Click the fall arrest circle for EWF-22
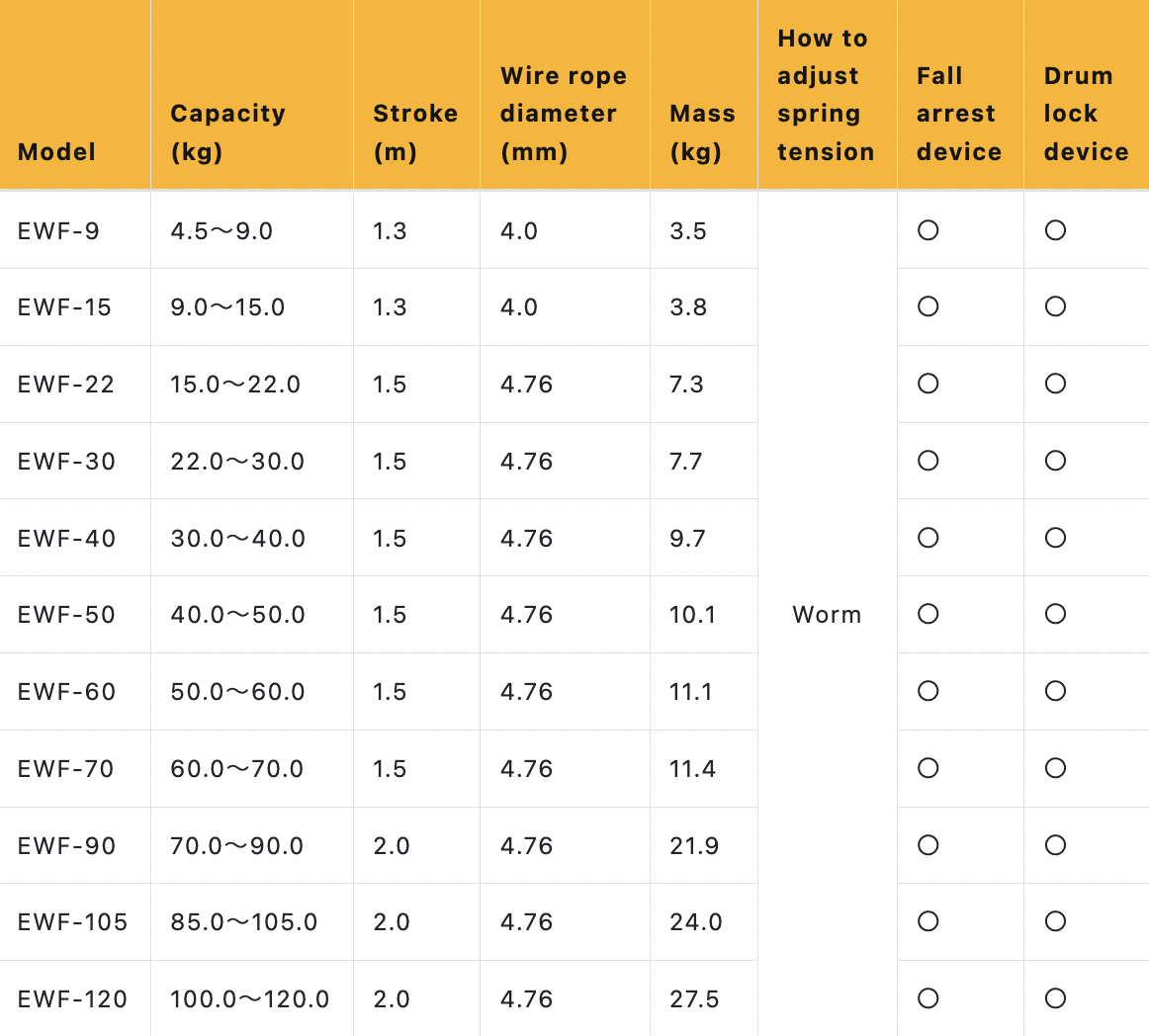Viewport: 1149px width, 1036px height. click(928, 384)
